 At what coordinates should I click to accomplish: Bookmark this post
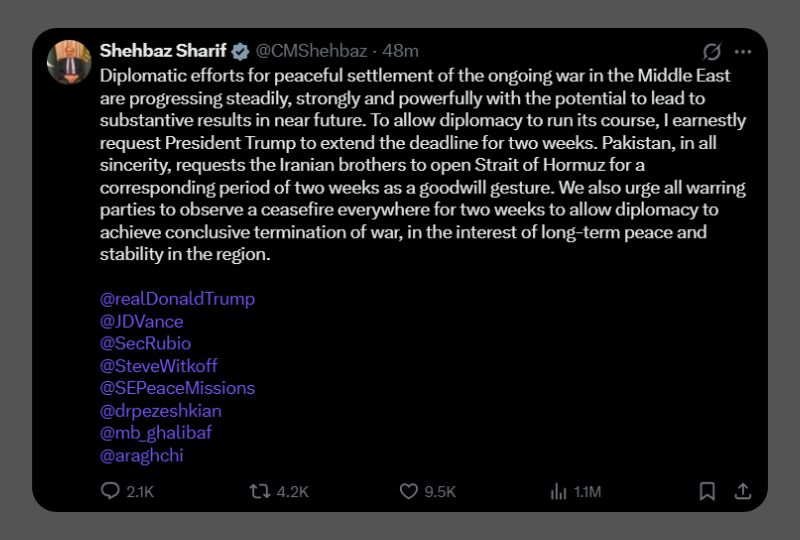pyautogui.click(x=707, y=491)
